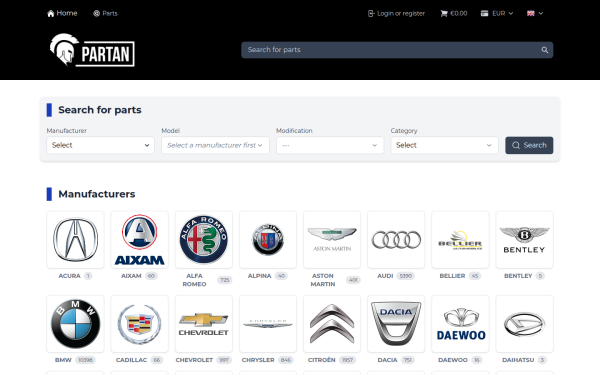The image size is (600, 375).
Task: Click the DAIHATSU text label
Action: click(518, 360)
